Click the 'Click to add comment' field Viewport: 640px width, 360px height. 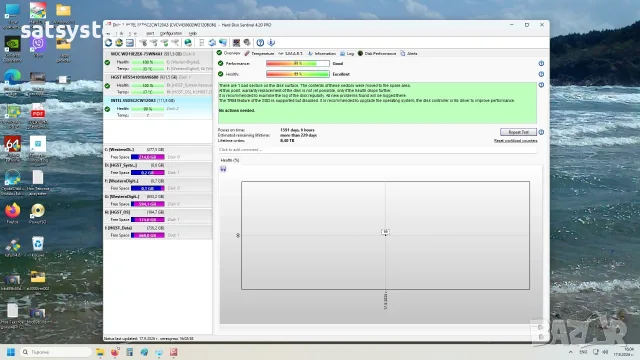(377, 150)
